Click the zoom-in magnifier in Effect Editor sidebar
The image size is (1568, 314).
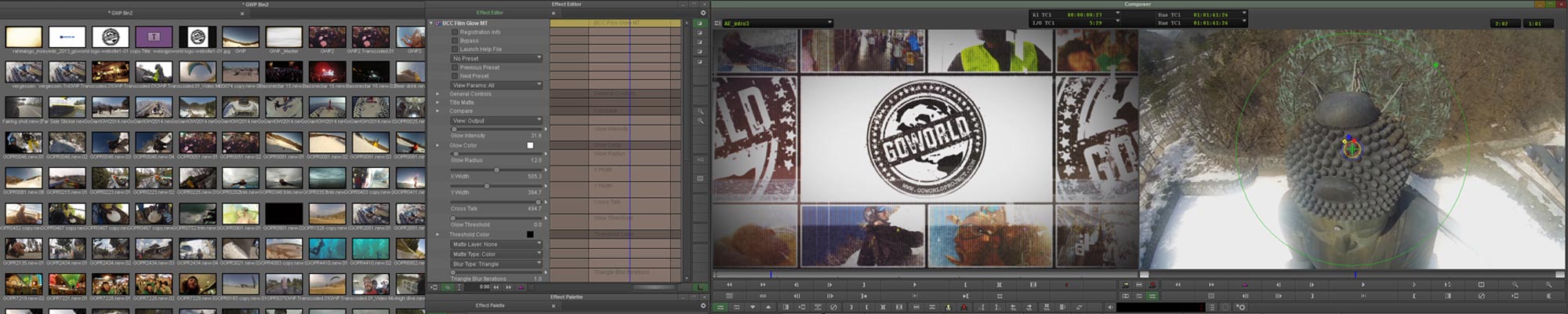[700, 111]
